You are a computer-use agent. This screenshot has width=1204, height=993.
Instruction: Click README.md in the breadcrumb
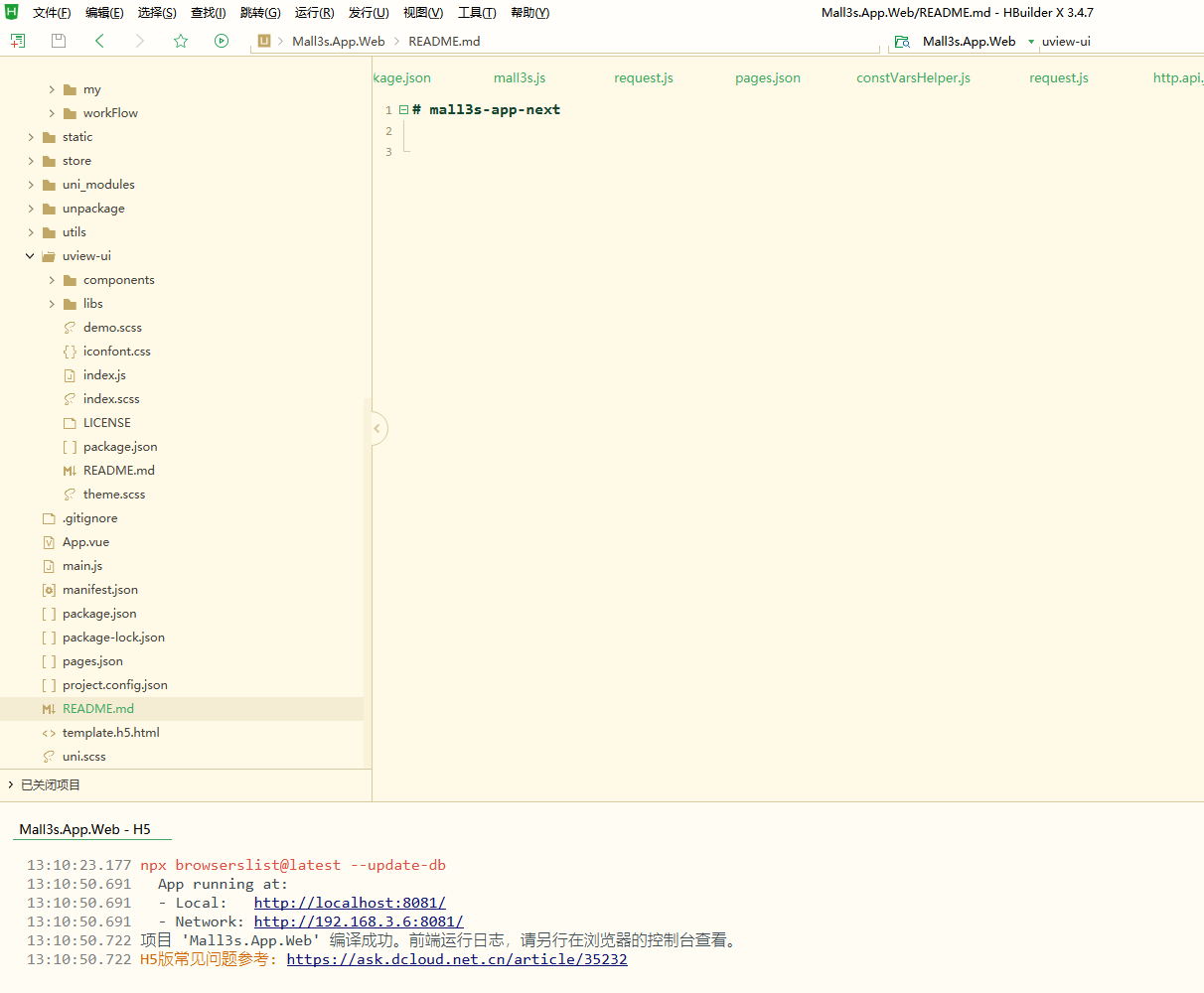[444, 42]
